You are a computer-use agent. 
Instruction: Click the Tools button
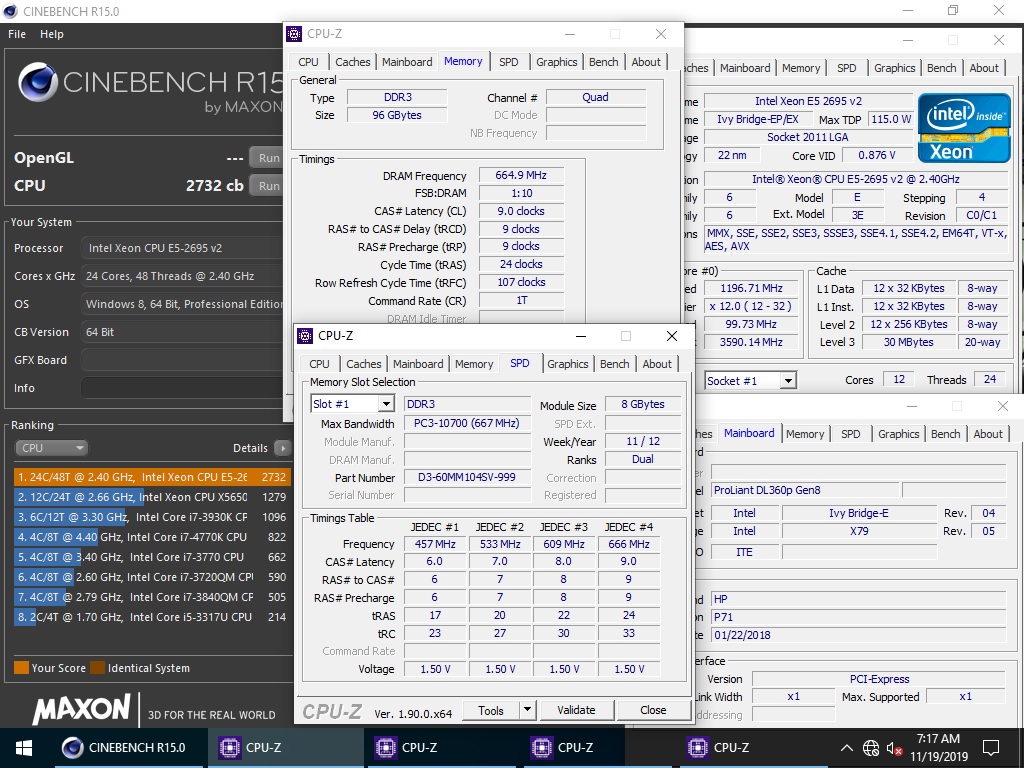[490, 710]
